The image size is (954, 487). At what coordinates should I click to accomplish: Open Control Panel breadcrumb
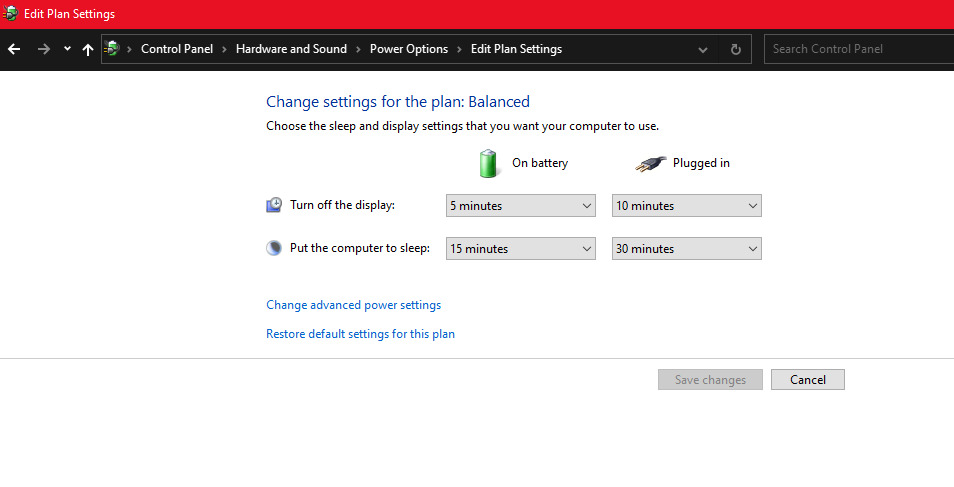point(177,49)
